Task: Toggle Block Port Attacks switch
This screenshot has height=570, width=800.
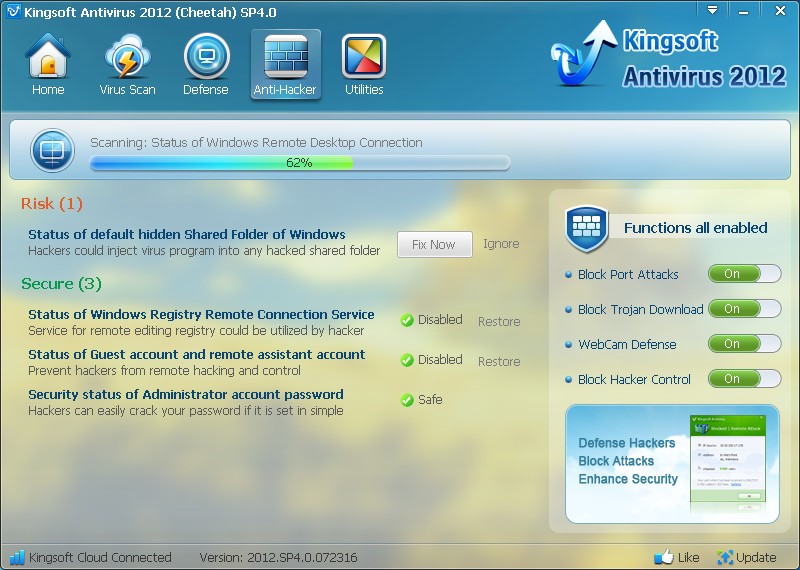Action: [744, 274]
